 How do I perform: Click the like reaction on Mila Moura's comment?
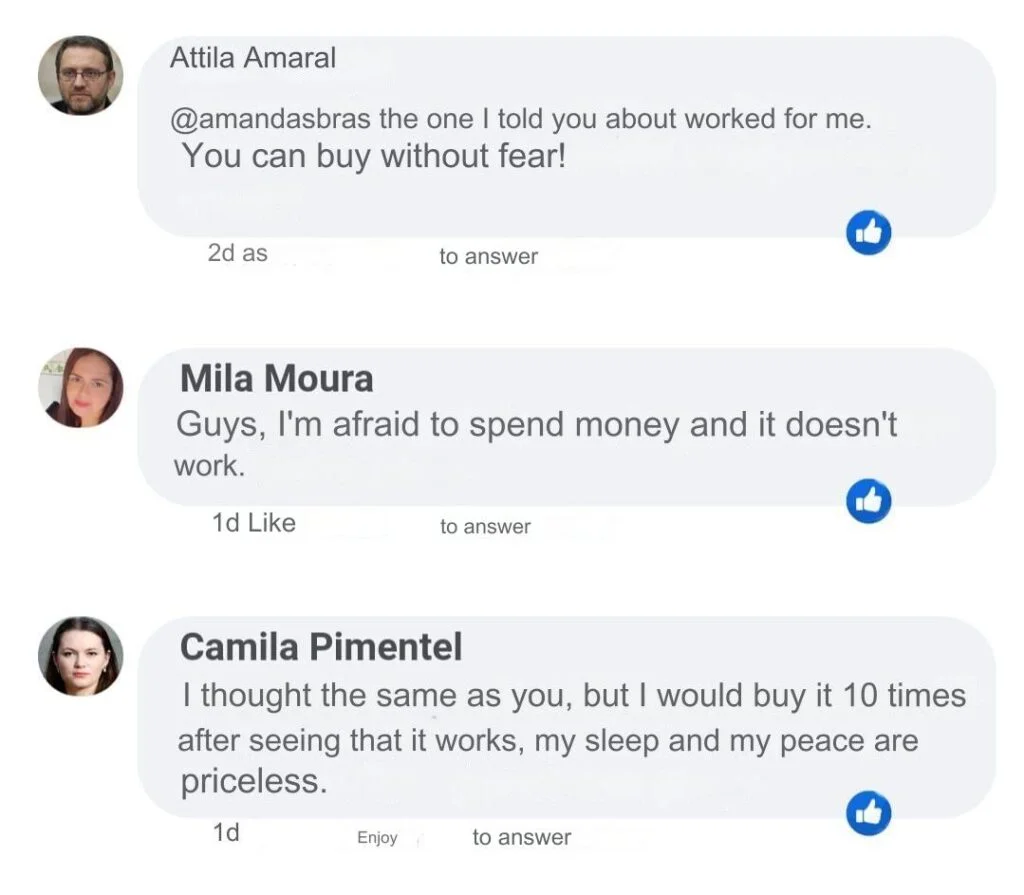868,502
